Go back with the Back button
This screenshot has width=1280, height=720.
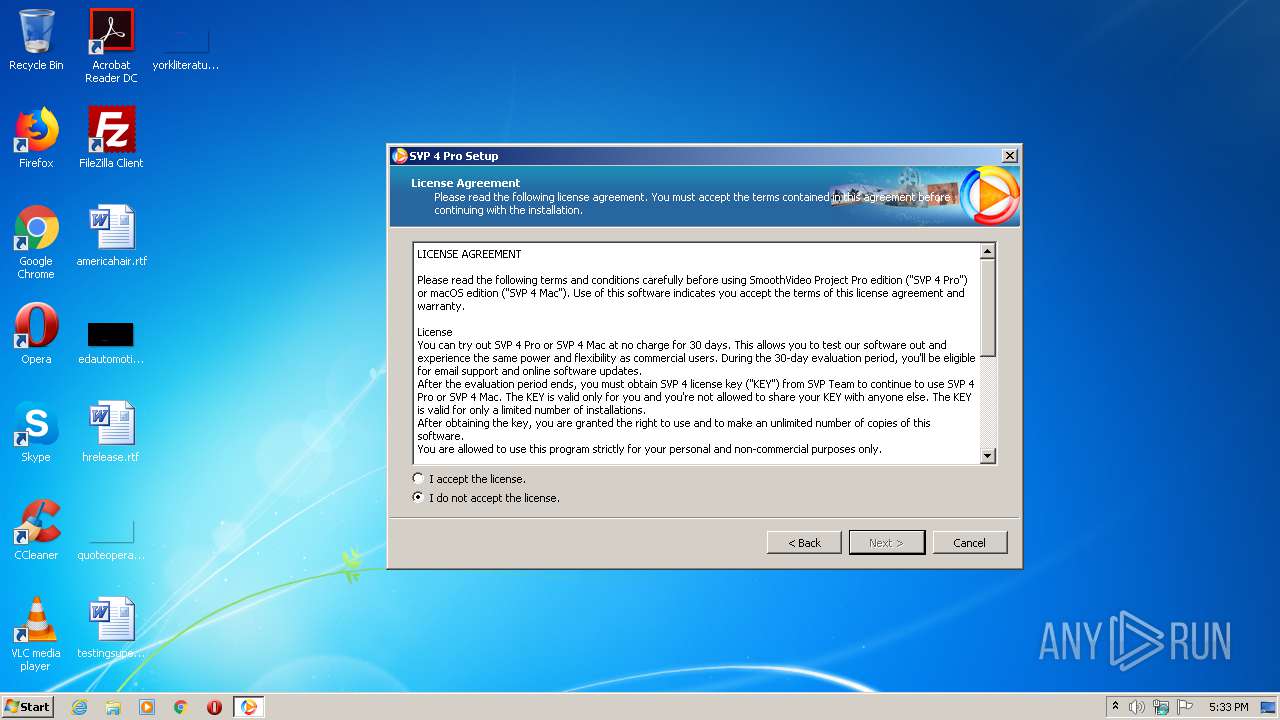(x=804, y=542)
